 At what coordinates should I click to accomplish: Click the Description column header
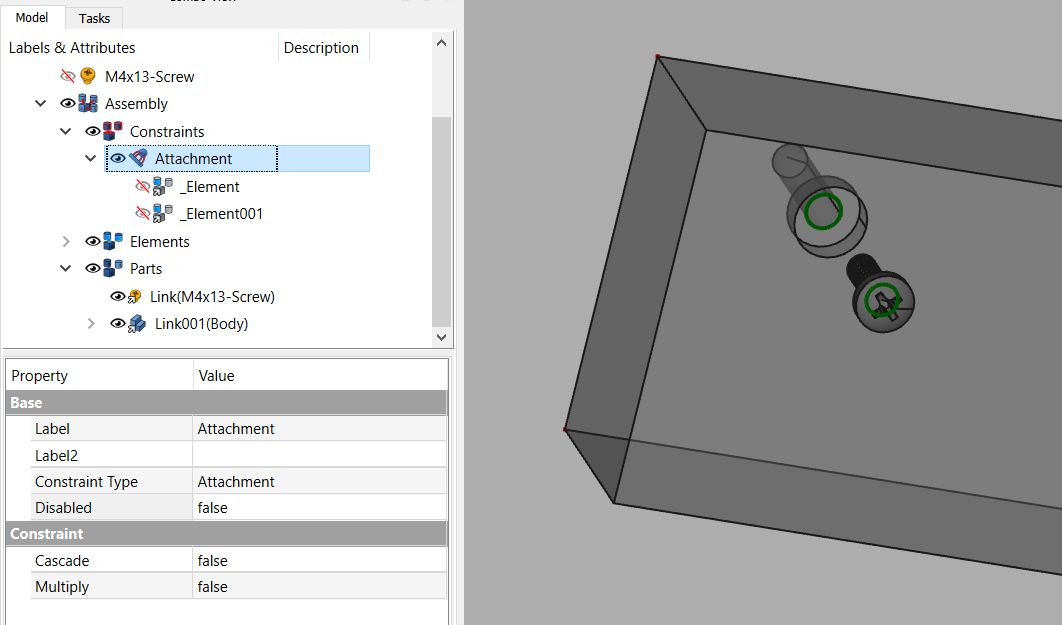[321, 47]
